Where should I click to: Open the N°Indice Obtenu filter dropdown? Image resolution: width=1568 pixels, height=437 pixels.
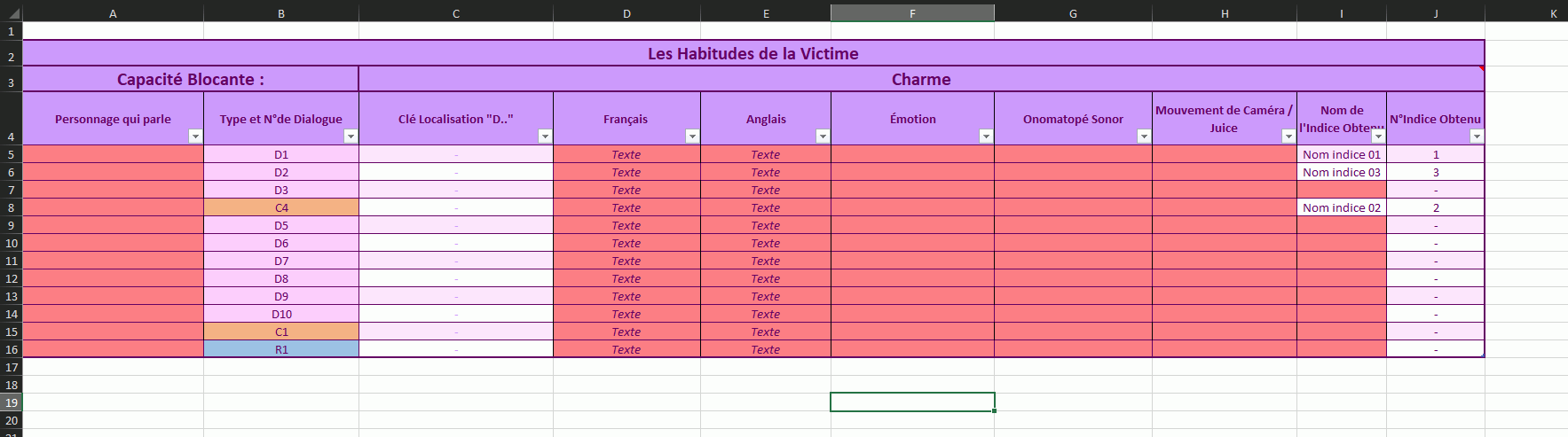click(1477, 137)
